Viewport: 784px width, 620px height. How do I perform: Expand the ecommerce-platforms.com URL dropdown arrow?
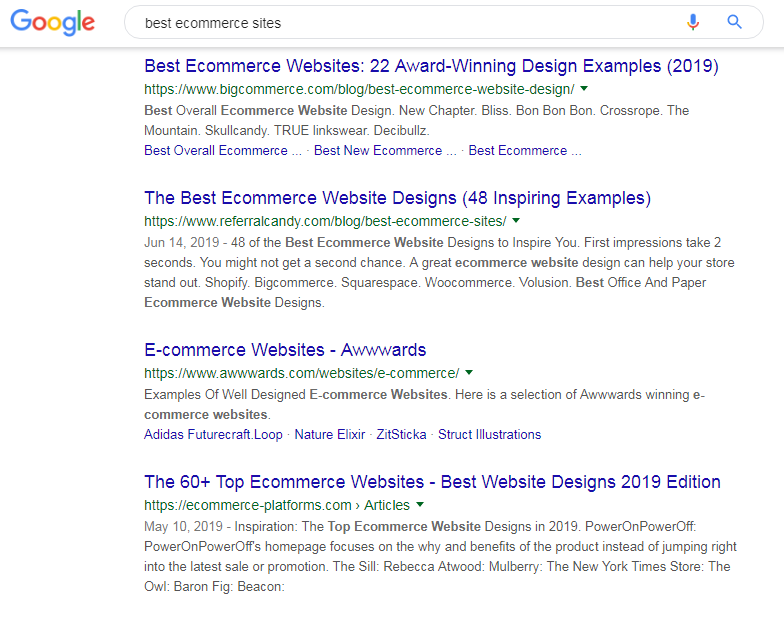tap(420, 505)
